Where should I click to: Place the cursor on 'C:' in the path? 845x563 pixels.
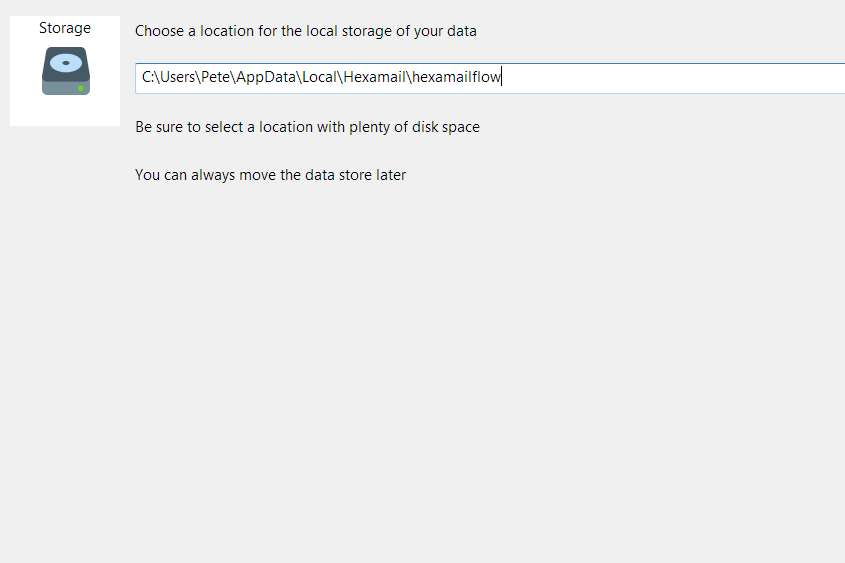click(147, 77)
